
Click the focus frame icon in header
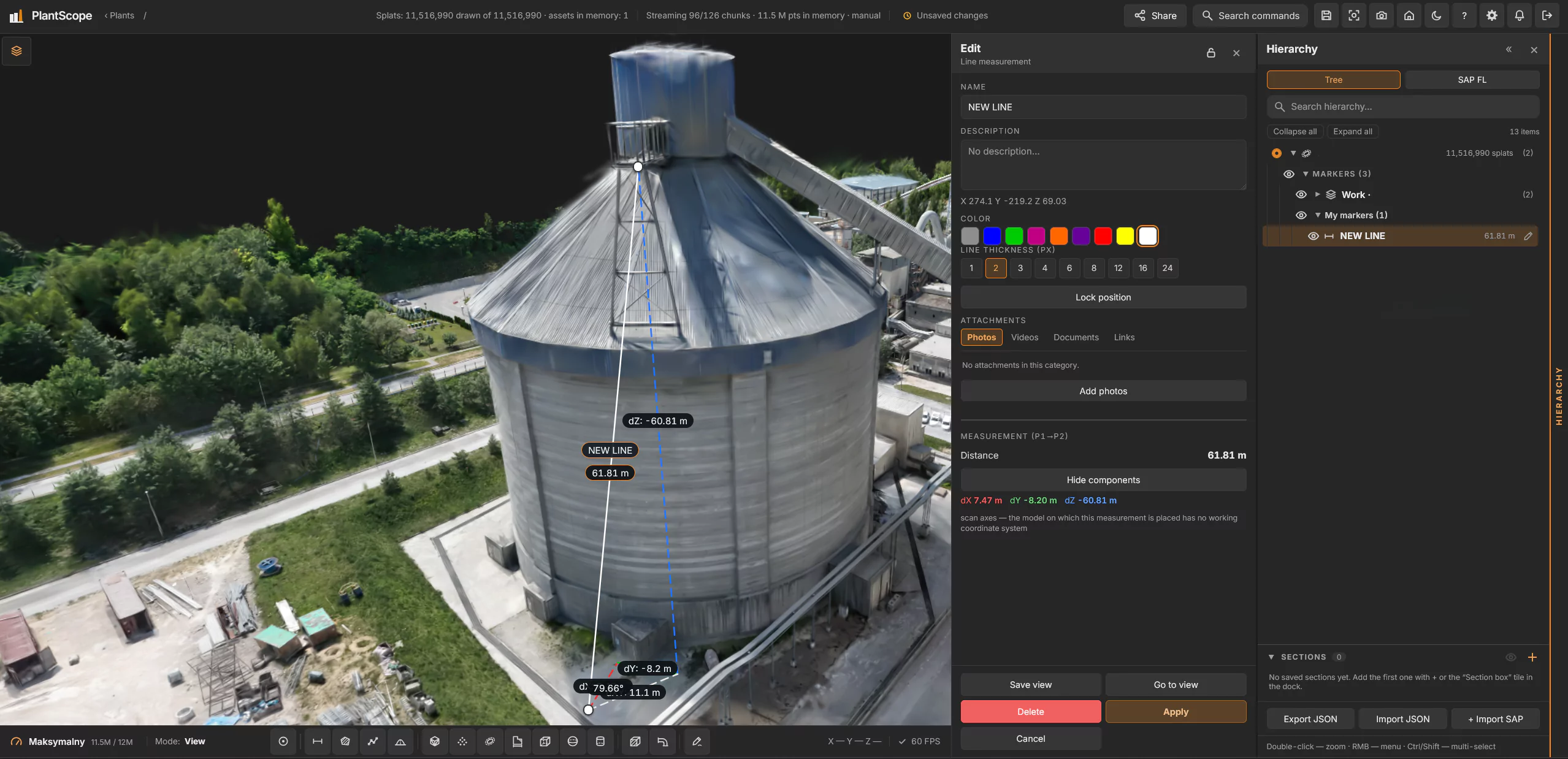[1354, 15]
